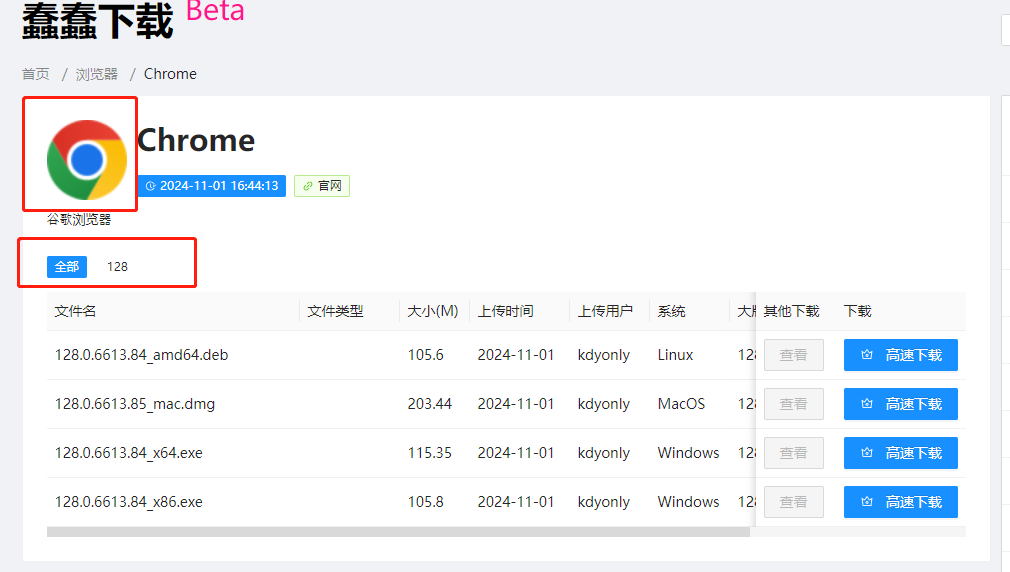Select the 全部 filter tag

coord(67,267)
